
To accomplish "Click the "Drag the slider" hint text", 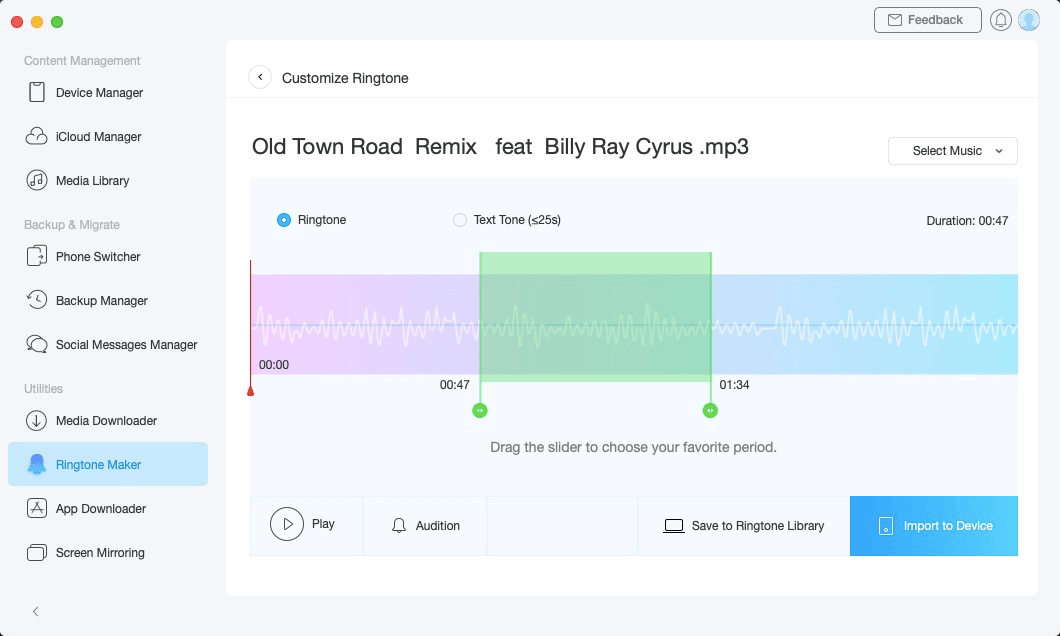I will tap(633, 447).
